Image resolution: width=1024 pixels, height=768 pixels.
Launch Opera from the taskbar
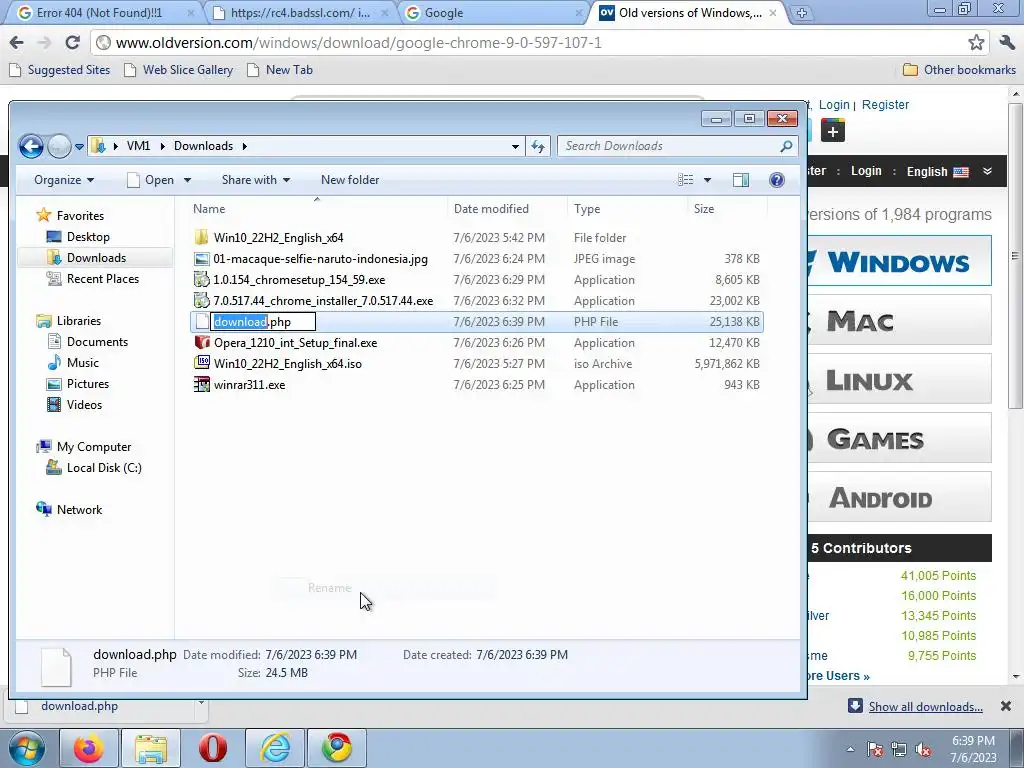[212, 748]
